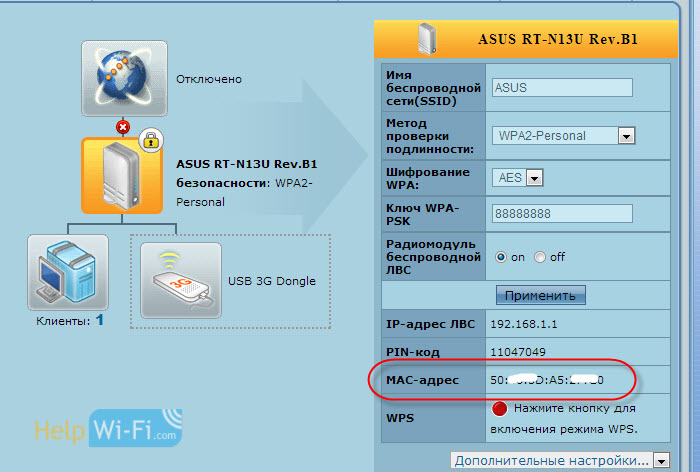This screenshot has width=700, height=472.
Task: Open the Дополнительные настройки dropdown
Action: coord(559,460)
